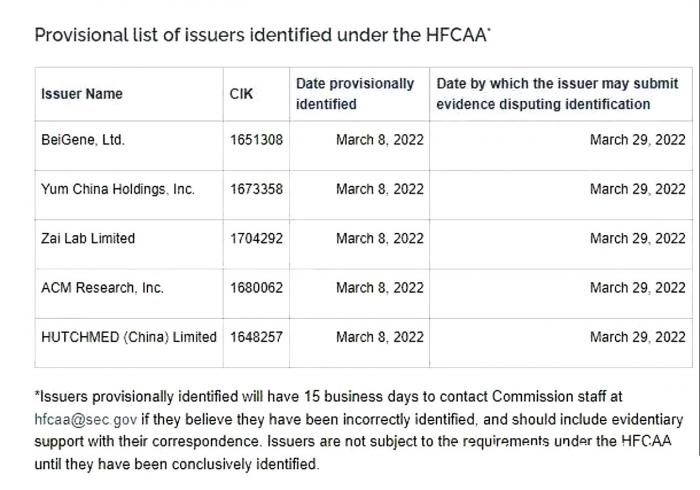This screenshot has height=490, width=700.
Task: Click the HUTCHMED (China) Limited cell
Action: coord(129,337)
